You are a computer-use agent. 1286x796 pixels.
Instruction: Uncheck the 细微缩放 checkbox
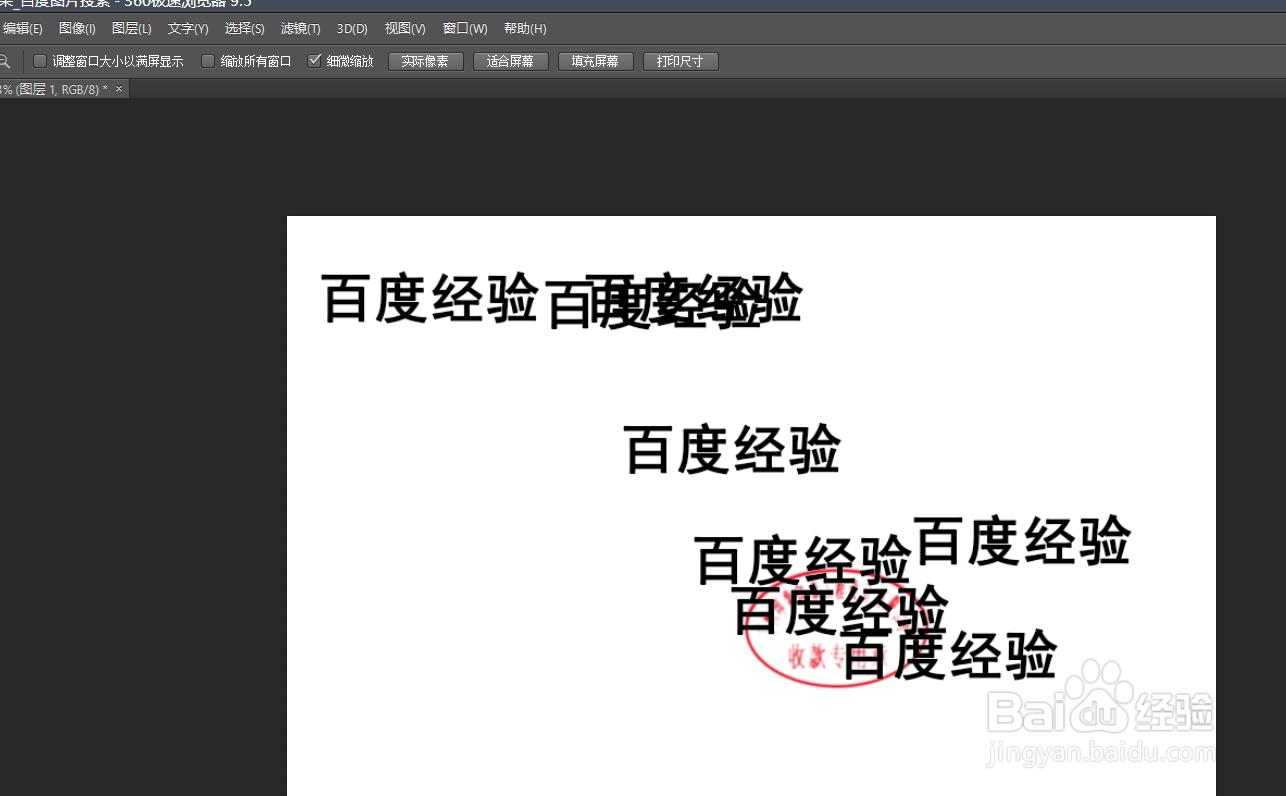tap(314, 61)
